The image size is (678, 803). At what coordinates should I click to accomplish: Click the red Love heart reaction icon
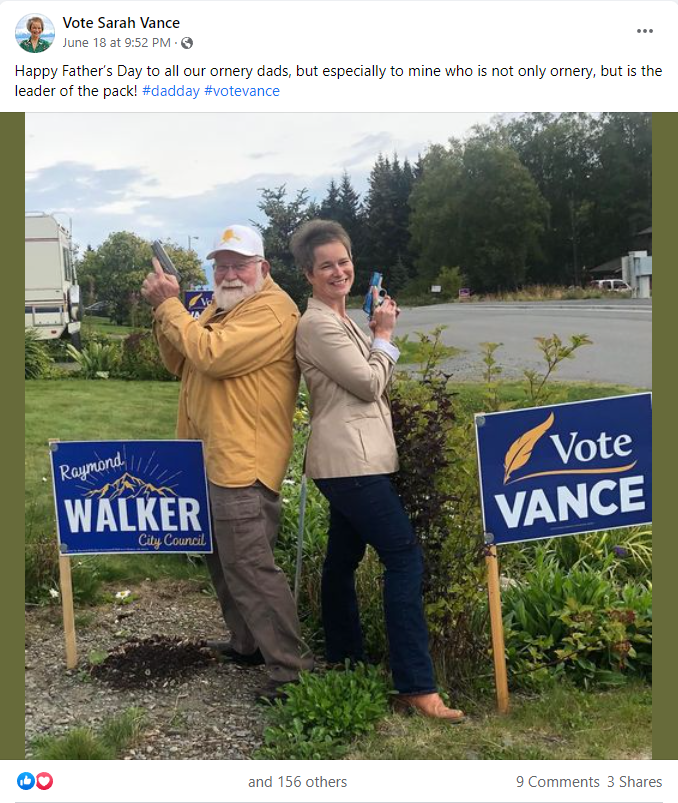pyautogui.click(x=45, y=781)
